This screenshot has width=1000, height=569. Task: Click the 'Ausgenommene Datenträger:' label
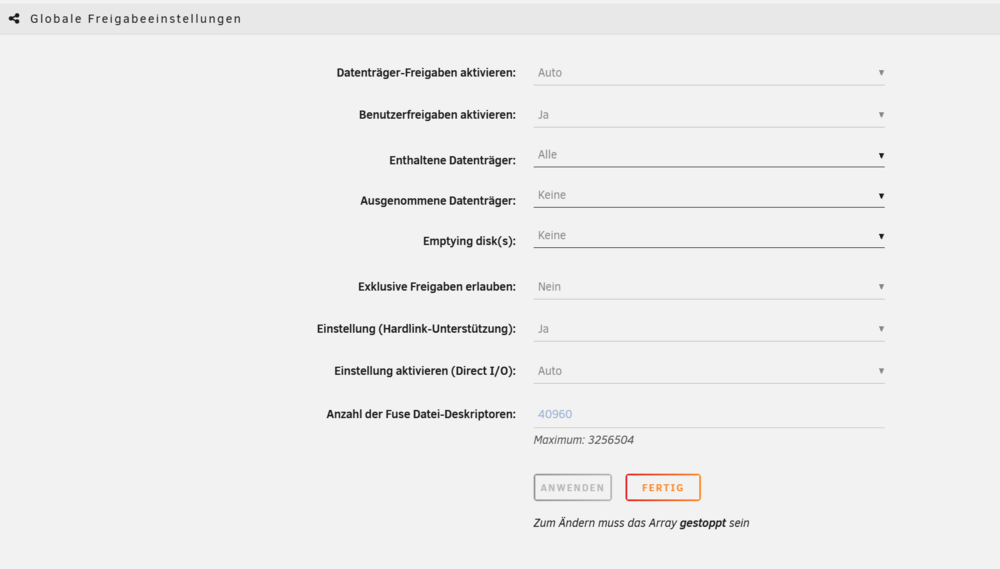tap(438, 200)
